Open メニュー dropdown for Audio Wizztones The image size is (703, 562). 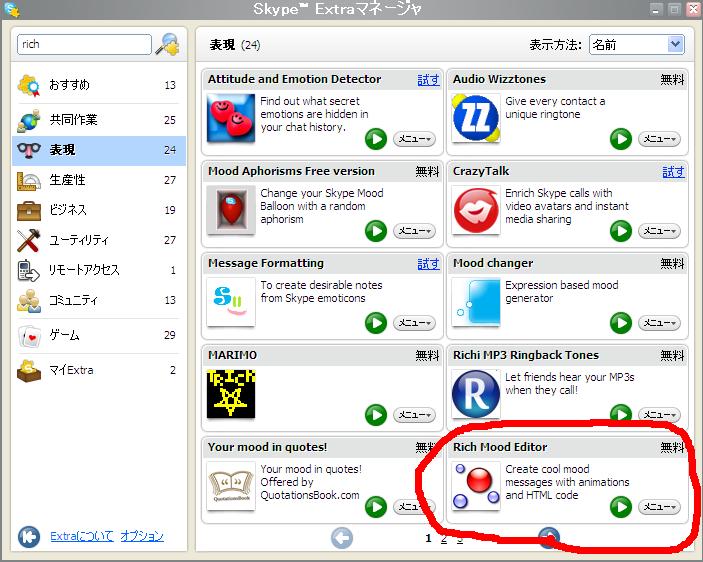660,139
